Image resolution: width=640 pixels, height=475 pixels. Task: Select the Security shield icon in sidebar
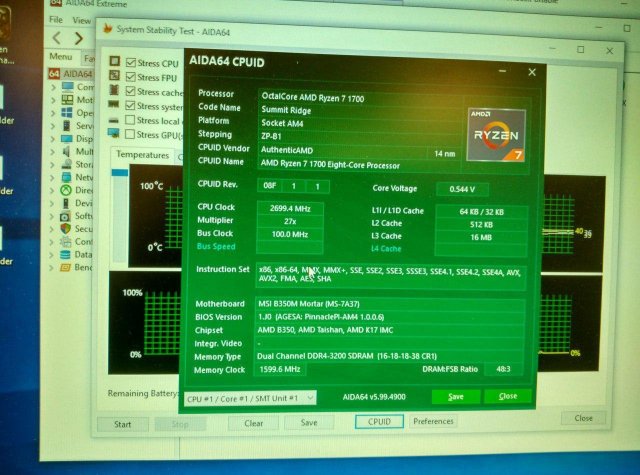pos(66,228)
